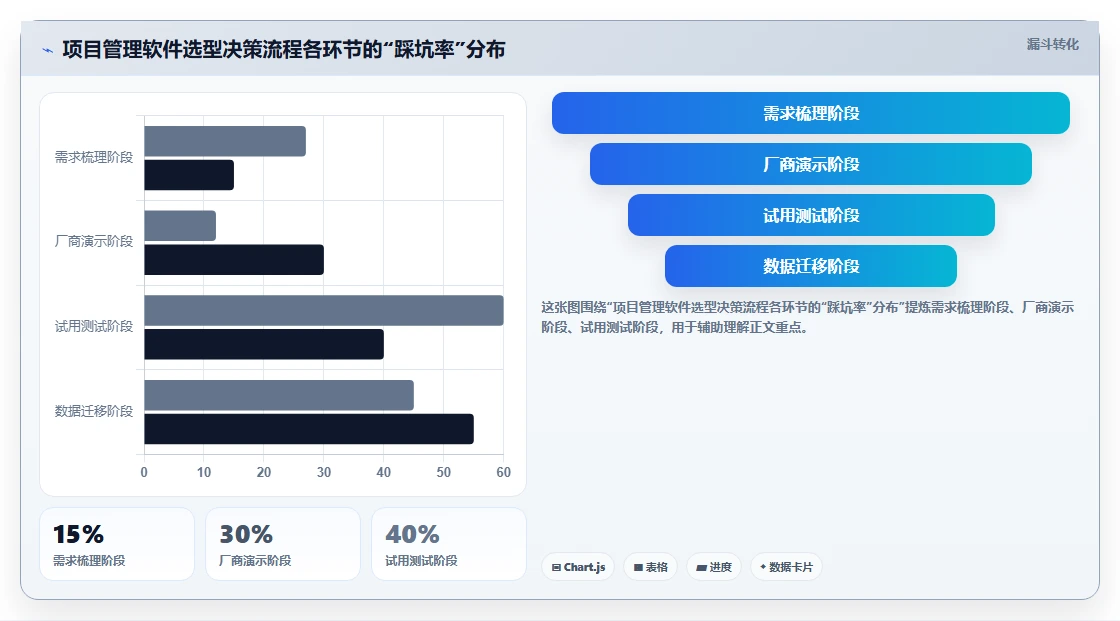This screenshot has height=621, width=1120.
Task: Click the title 项目管理软件选型决策流程各环节的“踩坑率”分布
Action: tap(284, 49)
